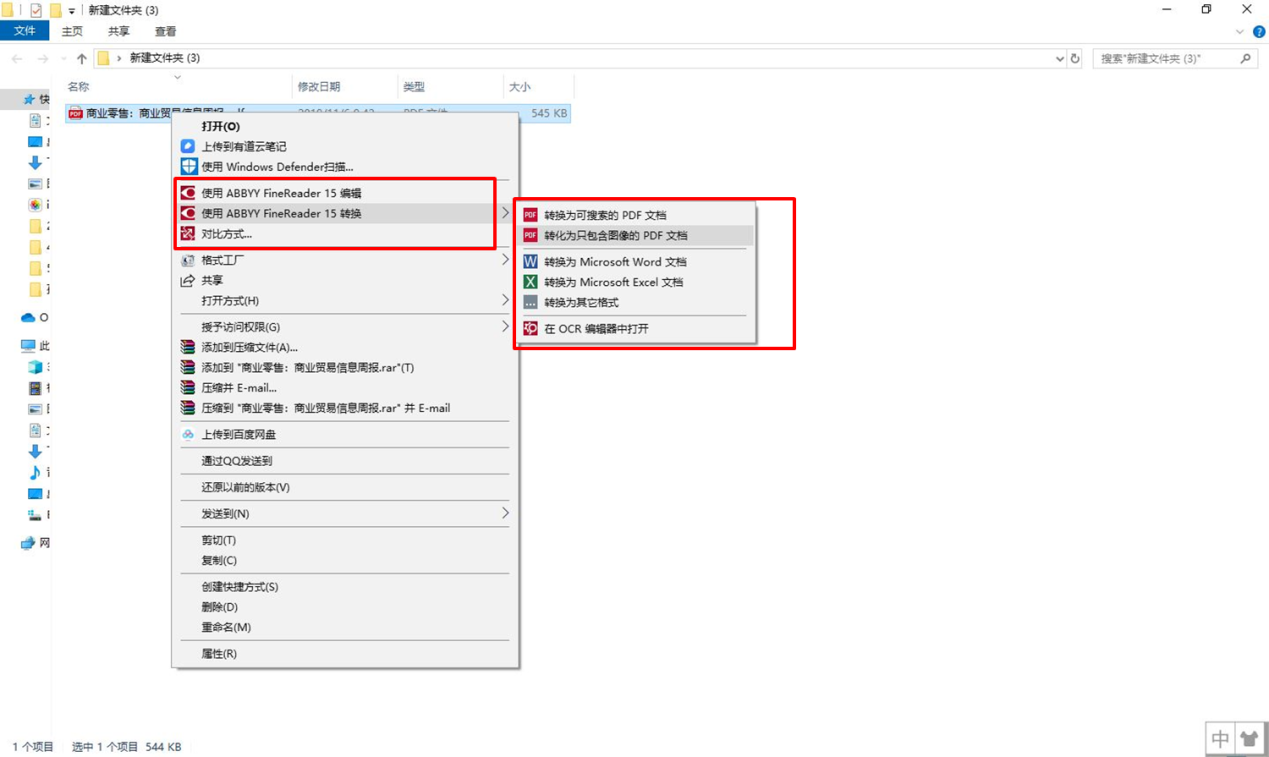1269x757 pixels.
Task: Click the shirt skin icon beside 中
Action: pyautogui.click(x=1249, y=739)
